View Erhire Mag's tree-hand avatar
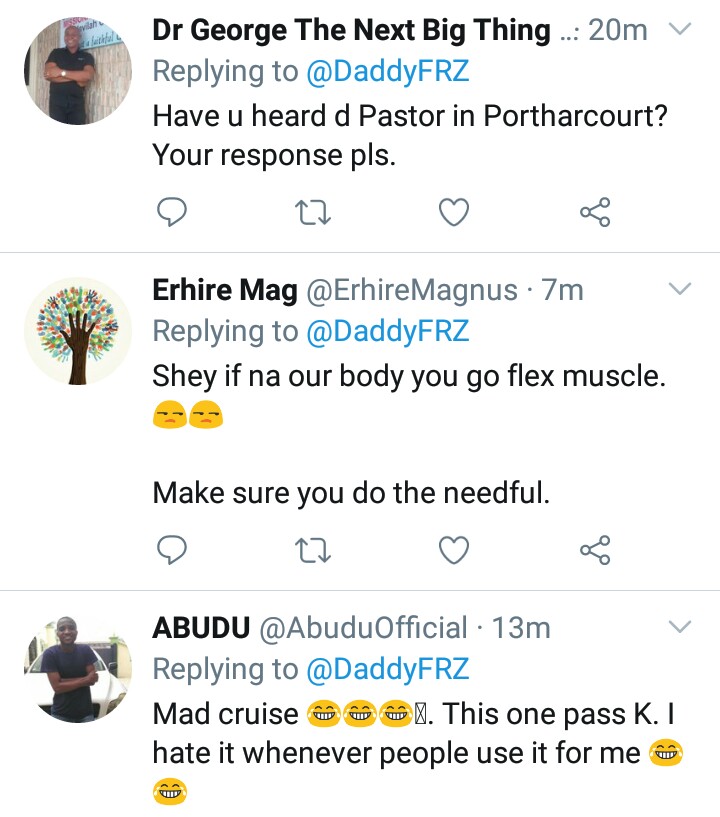This screenshot has width=720, height=817. pos(78,331)
